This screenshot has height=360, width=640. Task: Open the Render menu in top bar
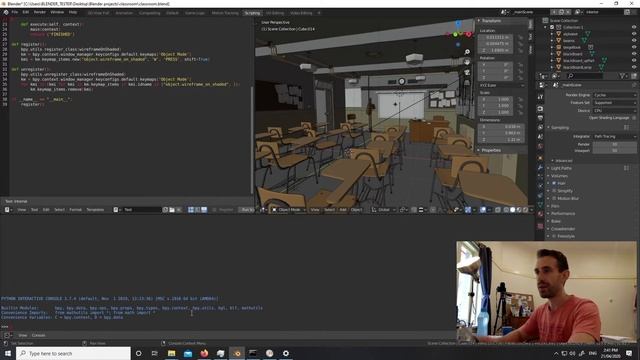click(x=40, y=12)
